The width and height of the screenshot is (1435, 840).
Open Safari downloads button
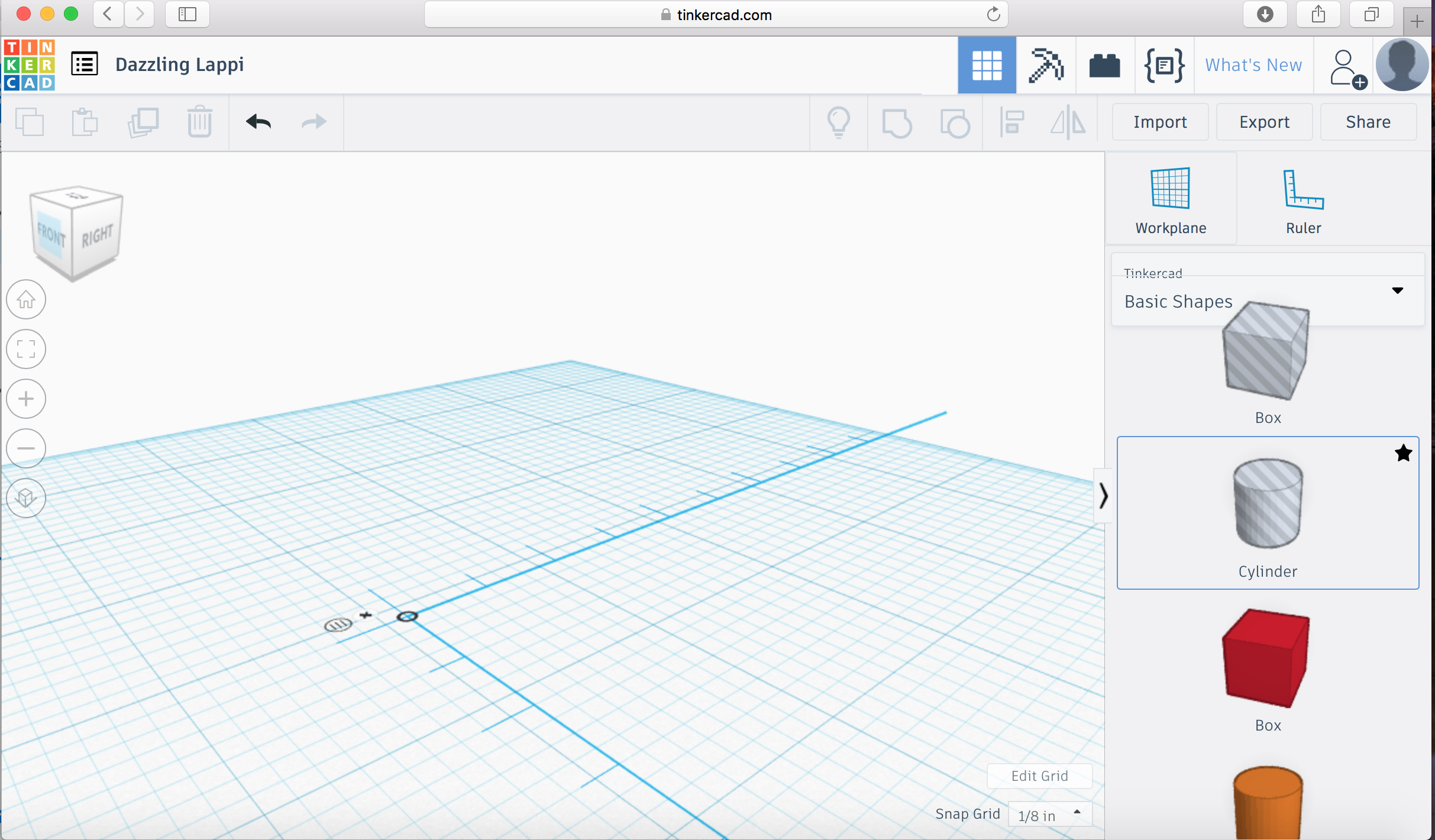1265,14
